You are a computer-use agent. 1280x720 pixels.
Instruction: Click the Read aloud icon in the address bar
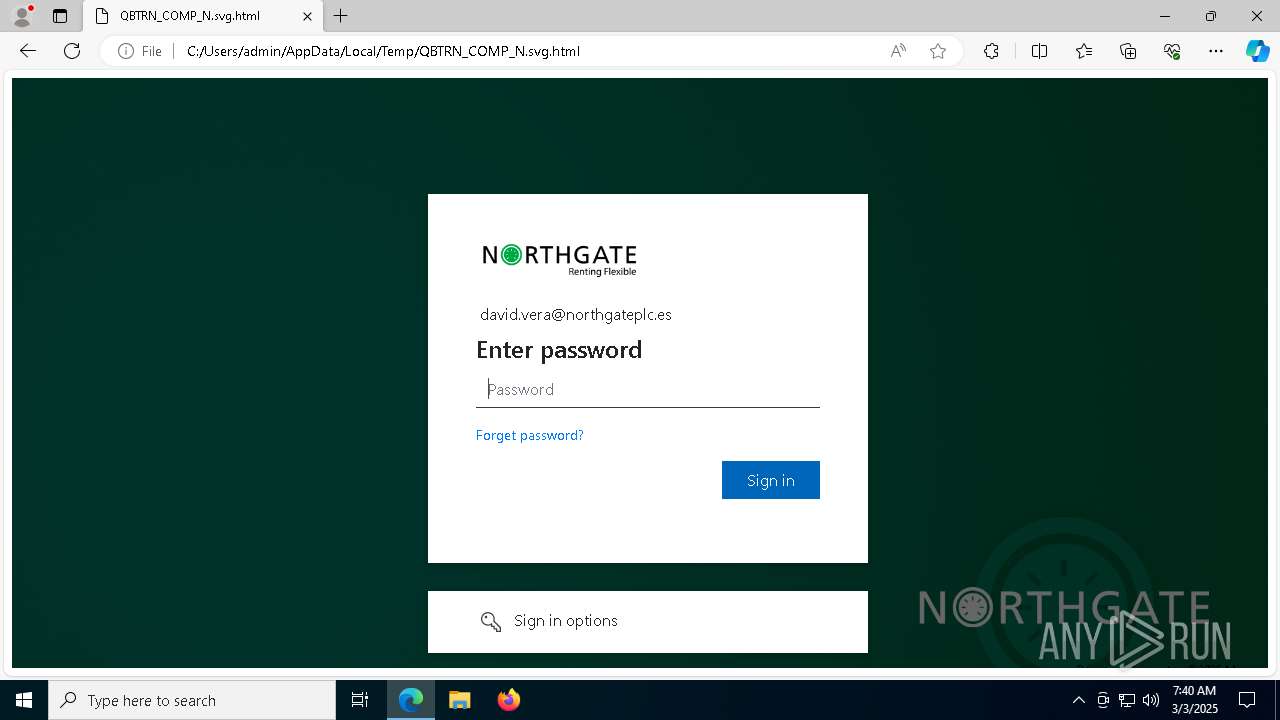[x=898, y=51]
